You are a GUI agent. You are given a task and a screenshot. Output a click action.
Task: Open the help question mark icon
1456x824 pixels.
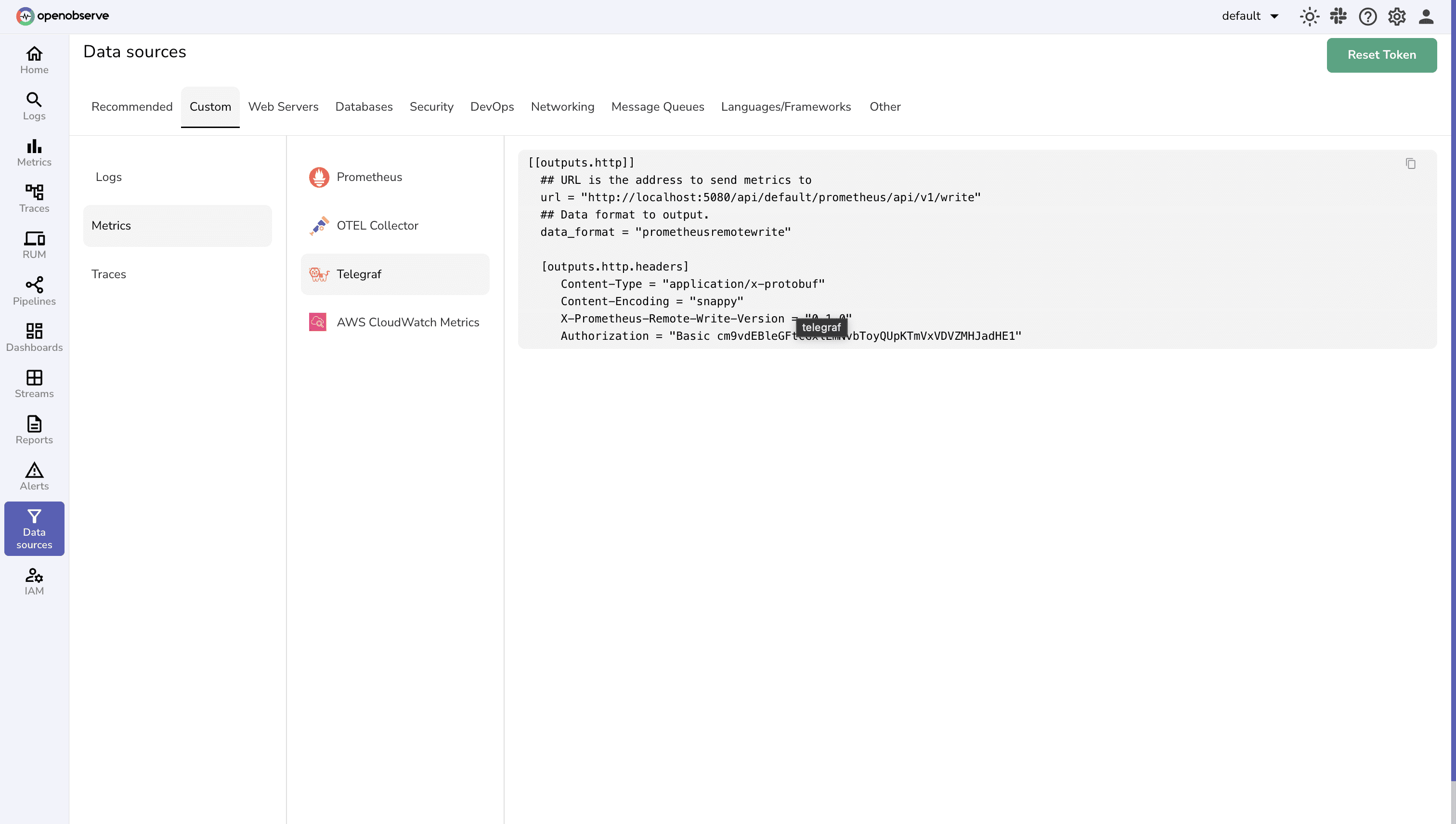tap(1368, 16)
